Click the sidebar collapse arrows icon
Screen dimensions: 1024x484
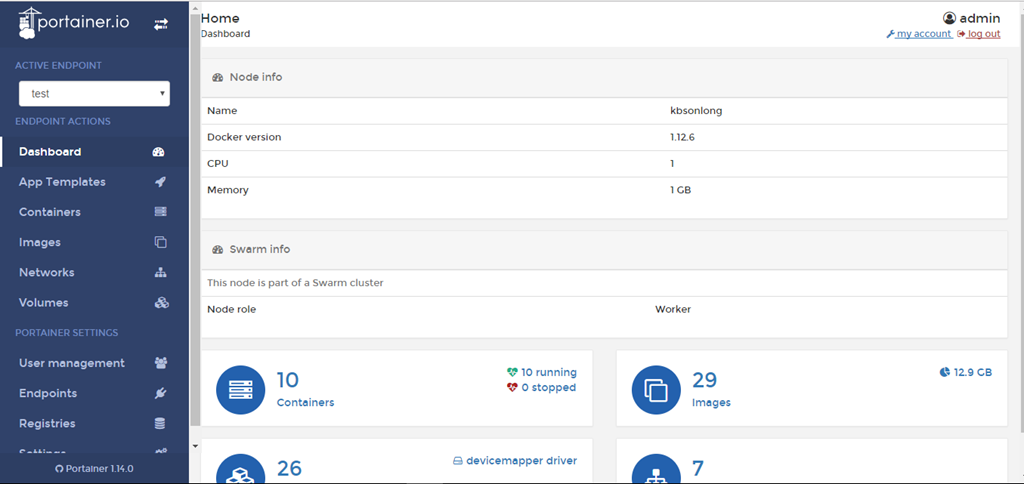(x=161, y=24)
